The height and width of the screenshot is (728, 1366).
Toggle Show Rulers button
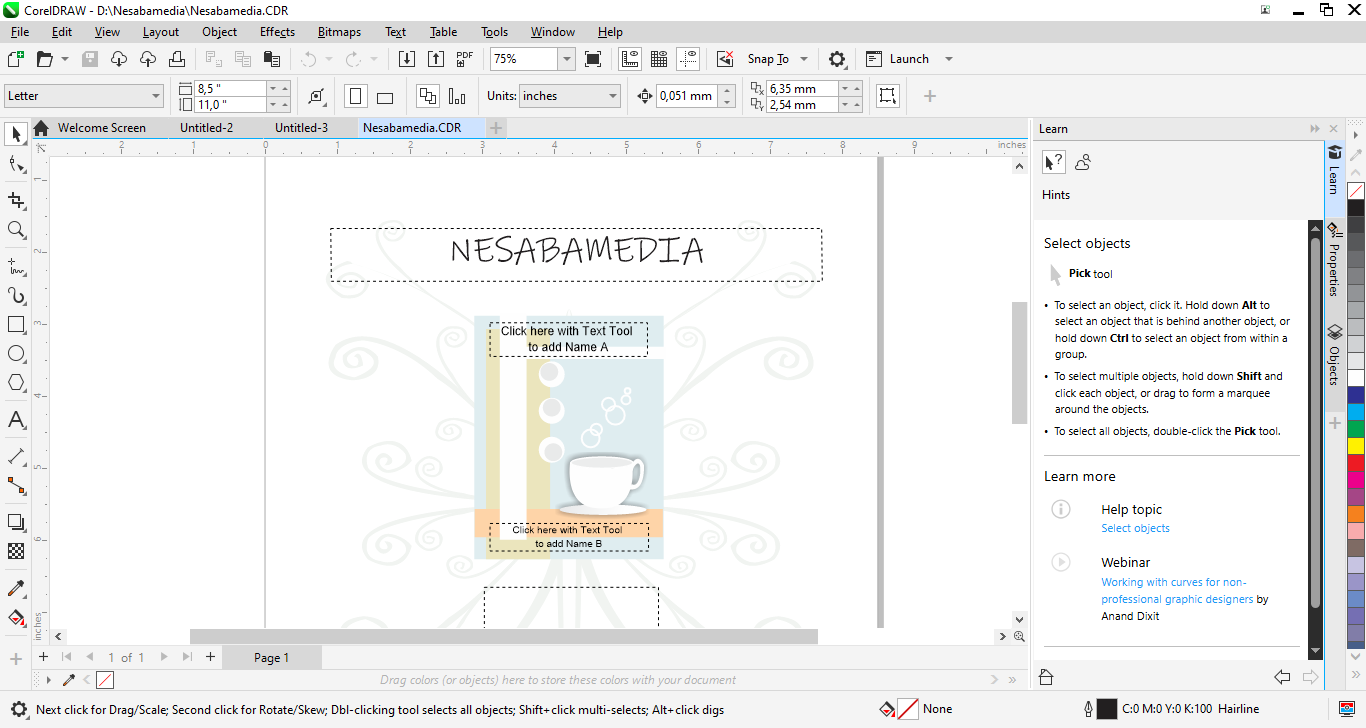[630, 59]
